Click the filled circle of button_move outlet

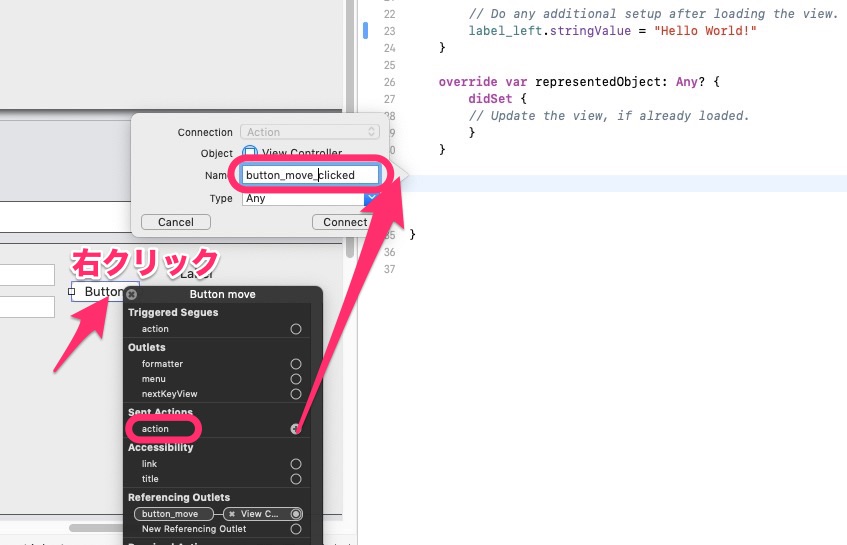295,514
